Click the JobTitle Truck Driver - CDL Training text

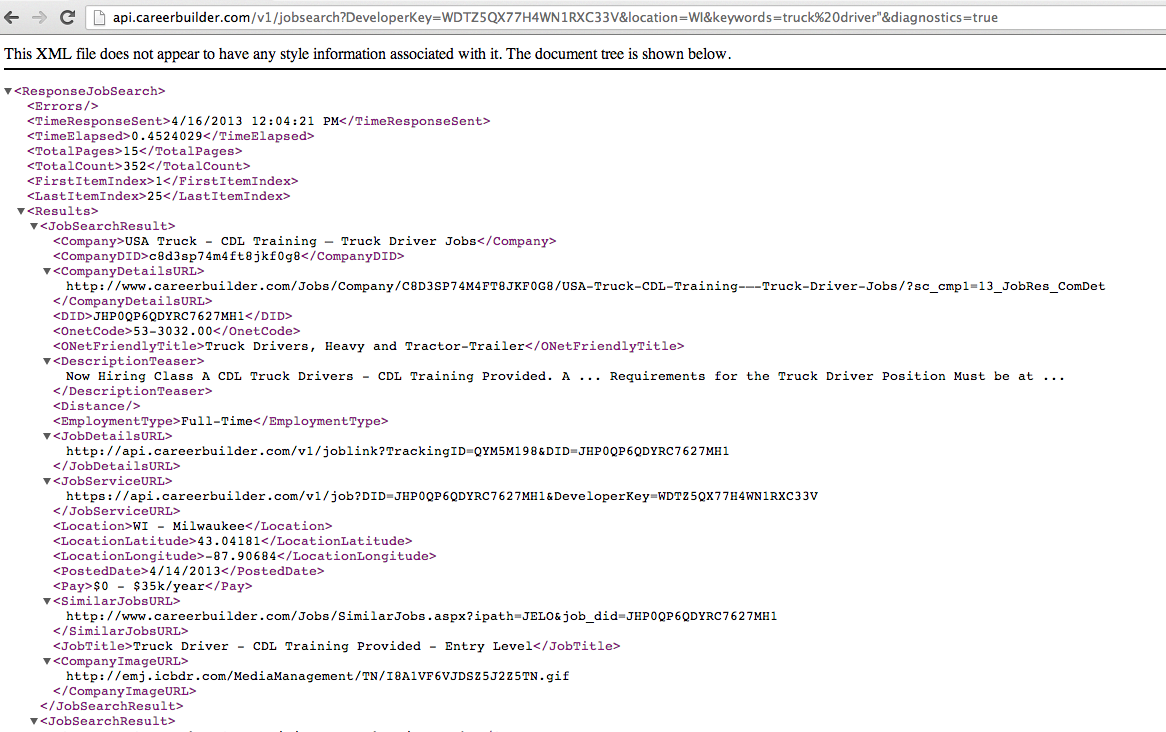(332, 646)
